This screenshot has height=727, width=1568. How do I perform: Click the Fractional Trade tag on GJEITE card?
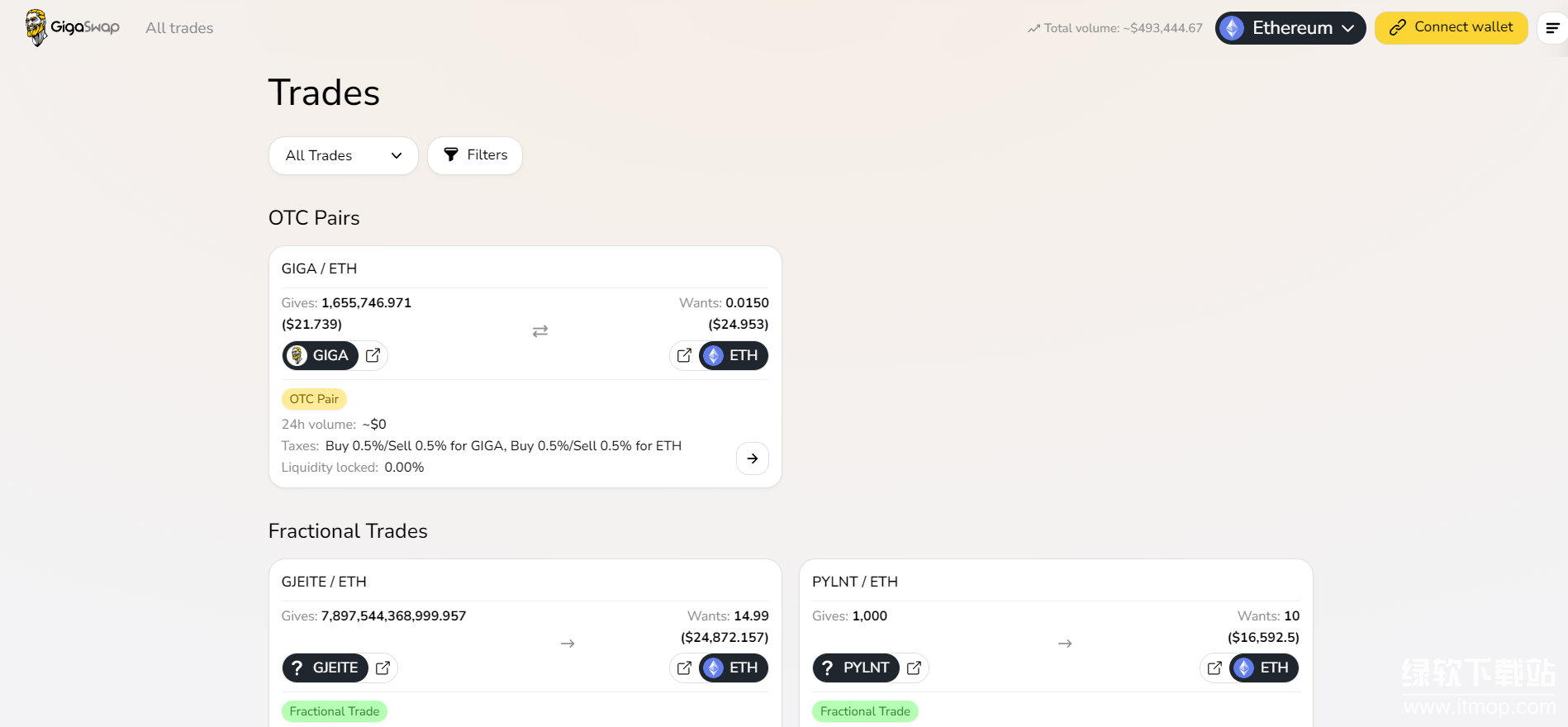pyautogui.click(x=335, y=711)
